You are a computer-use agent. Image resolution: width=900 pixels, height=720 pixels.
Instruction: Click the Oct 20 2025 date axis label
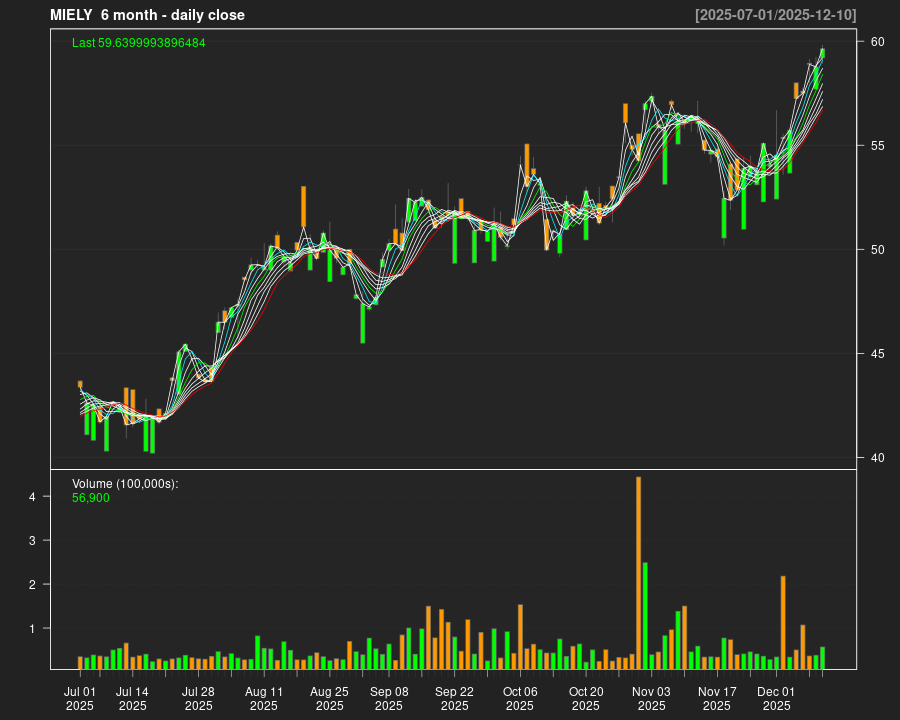586,698
